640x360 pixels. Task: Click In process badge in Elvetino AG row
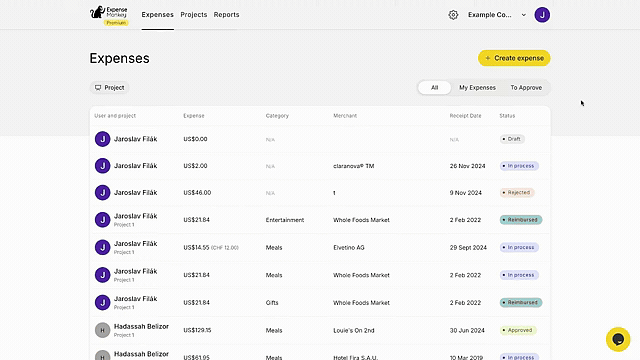coord(519,247)
